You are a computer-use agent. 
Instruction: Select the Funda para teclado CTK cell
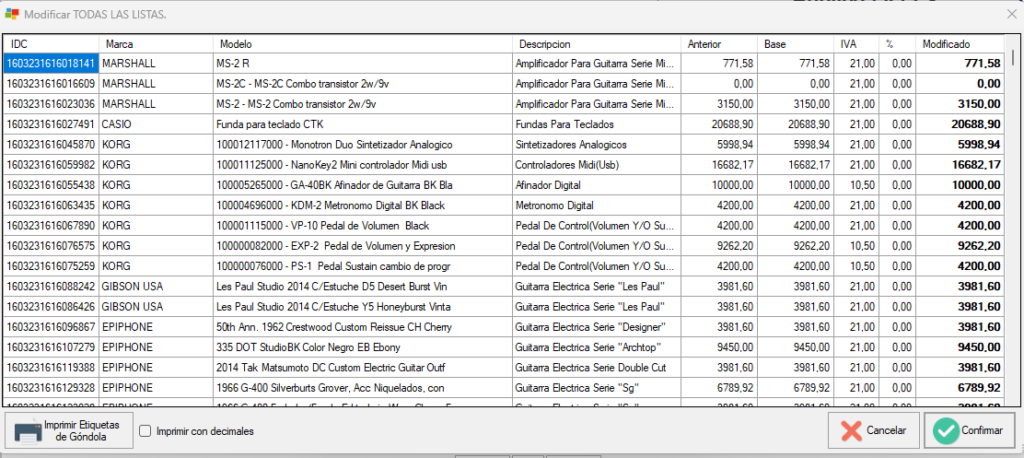(x=362, y=124)
